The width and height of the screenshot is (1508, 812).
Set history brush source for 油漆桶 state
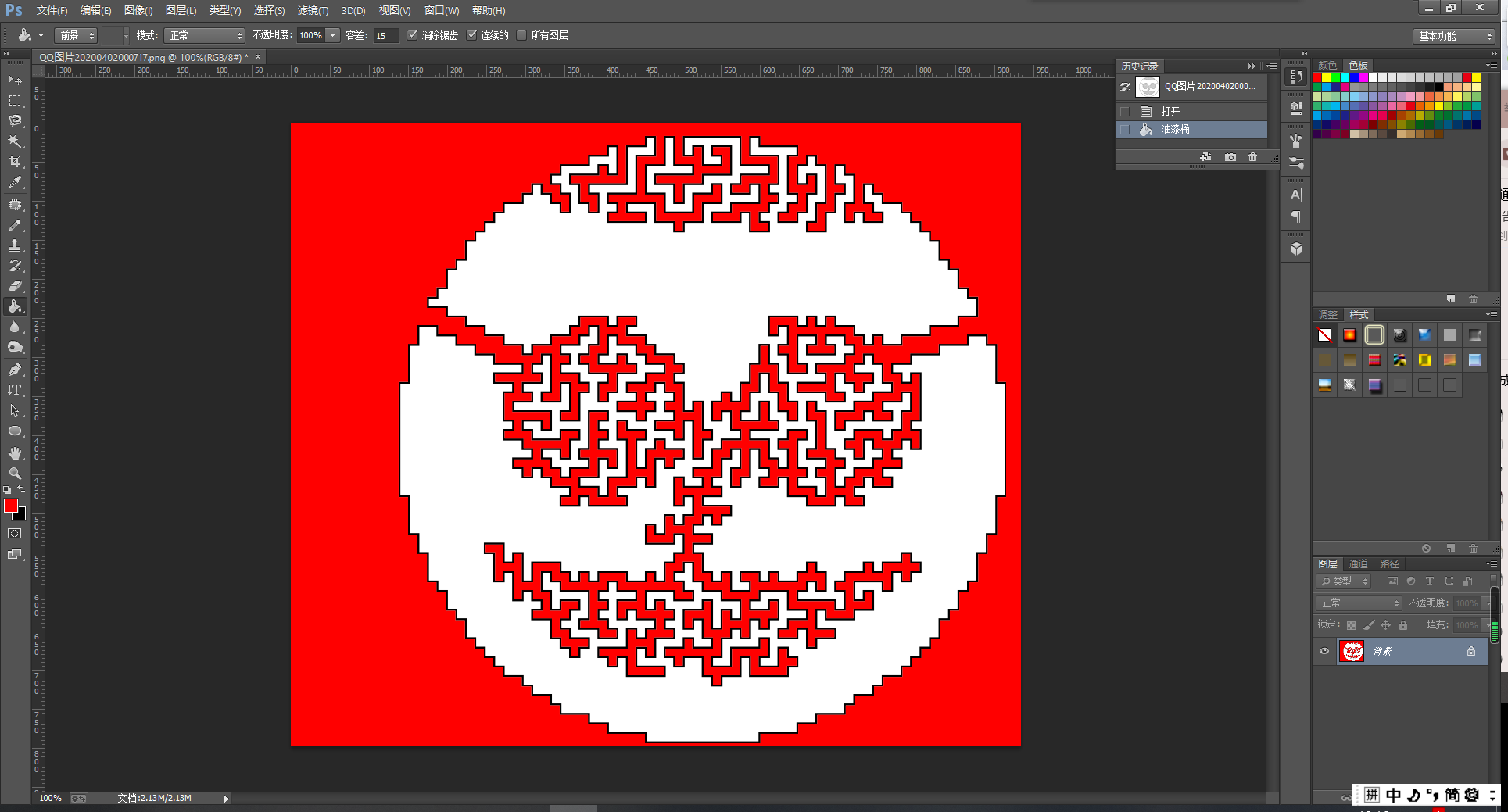coord(1125,130)
